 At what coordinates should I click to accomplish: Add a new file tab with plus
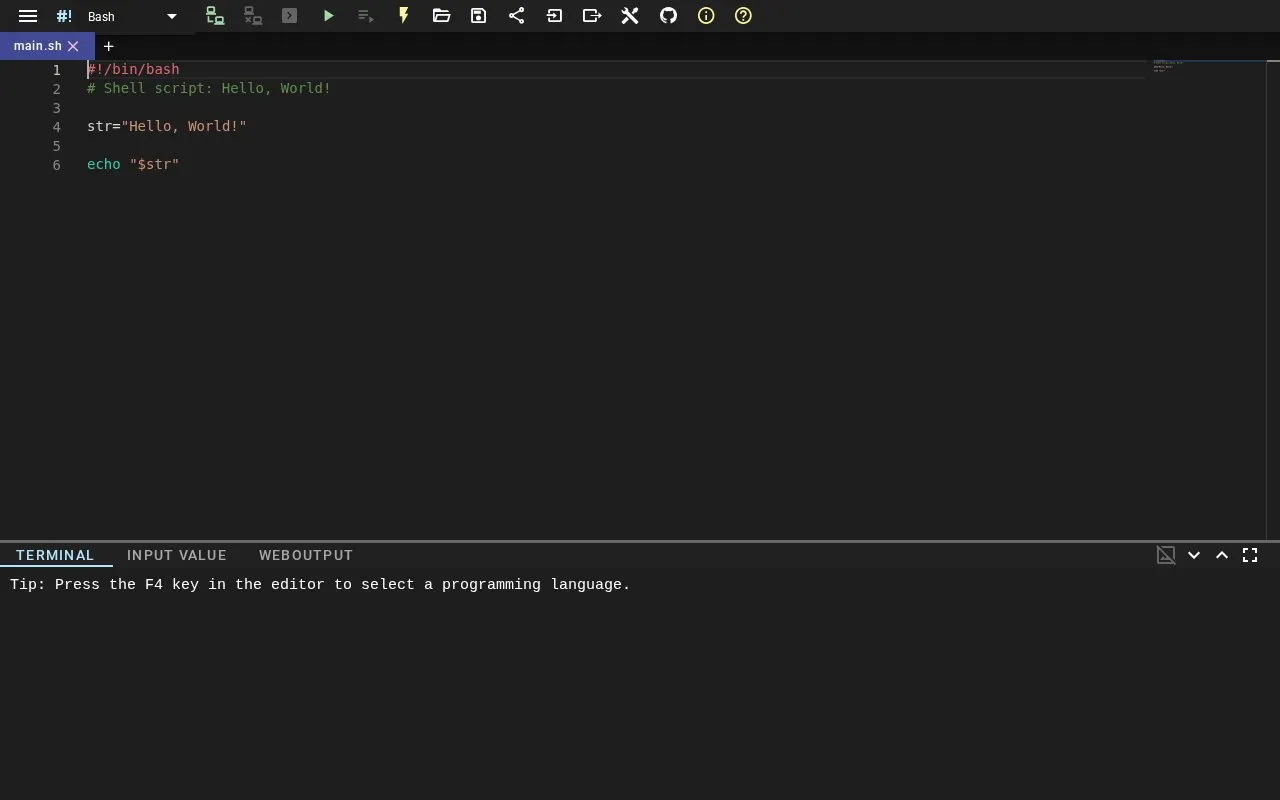[x=109, y=46]
